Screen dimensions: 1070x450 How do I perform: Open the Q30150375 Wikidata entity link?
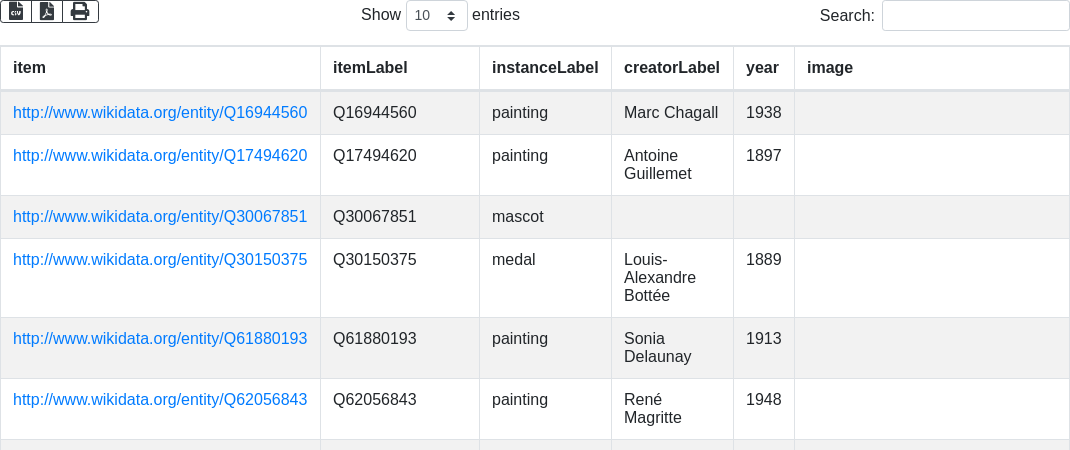click(x=160, y=260)
